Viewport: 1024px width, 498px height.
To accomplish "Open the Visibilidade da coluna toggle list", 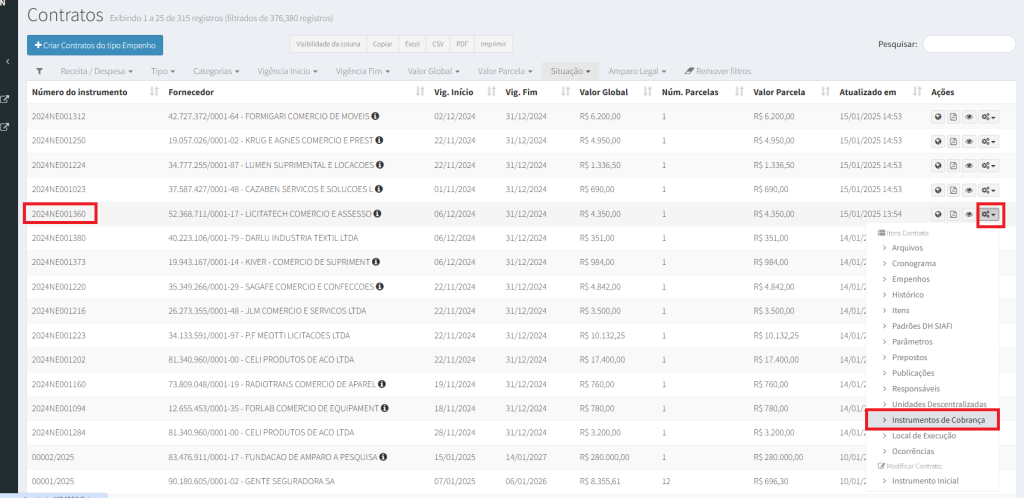I will pyautogui.click(x=327, y=45).
